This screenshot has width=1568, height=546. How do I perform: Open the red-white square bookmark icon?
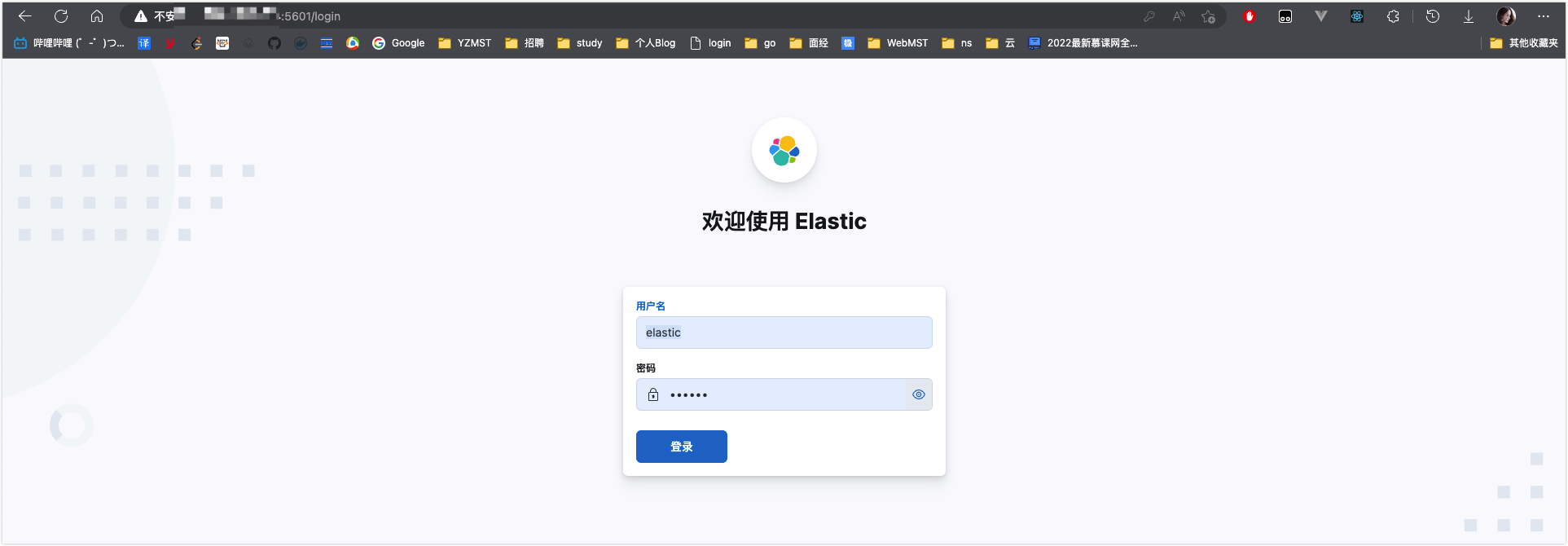pos(222,43)
